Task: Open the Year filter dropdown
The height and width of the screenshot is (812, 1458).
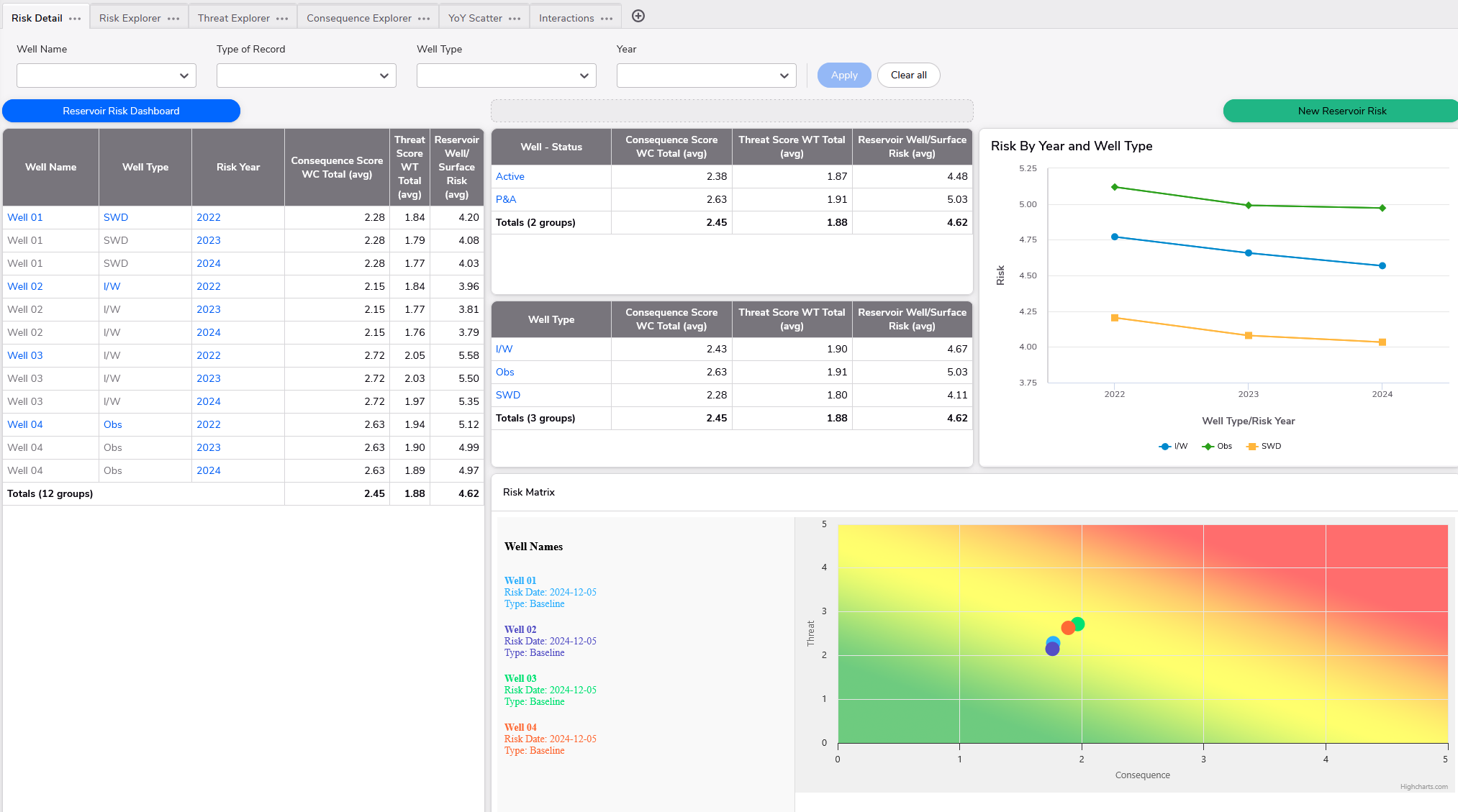Action: (706, 76)
